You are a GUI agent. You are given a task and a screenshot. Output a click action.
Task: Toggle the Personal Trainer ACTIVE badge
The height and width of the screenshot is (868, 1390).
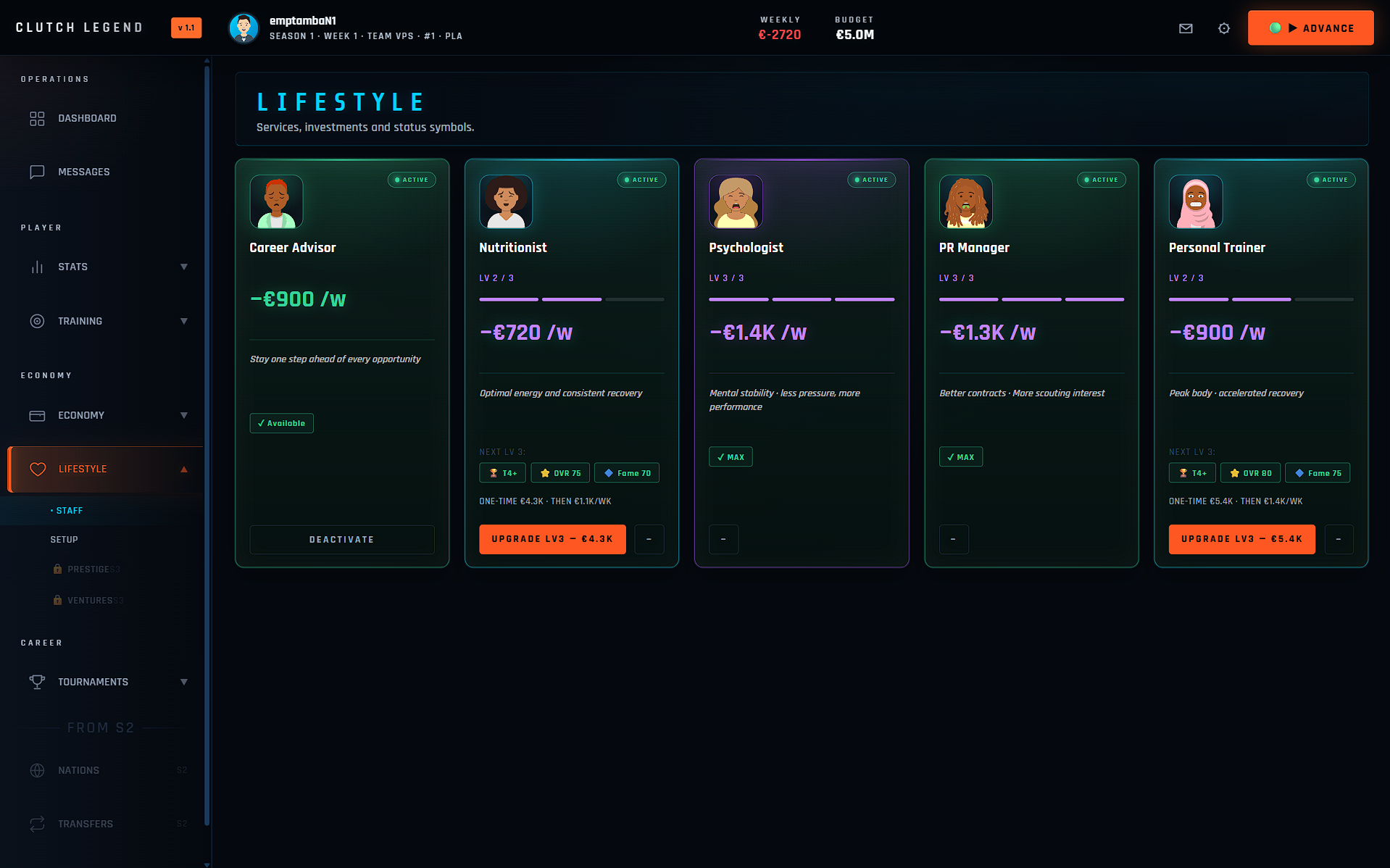coord(1331,180)
